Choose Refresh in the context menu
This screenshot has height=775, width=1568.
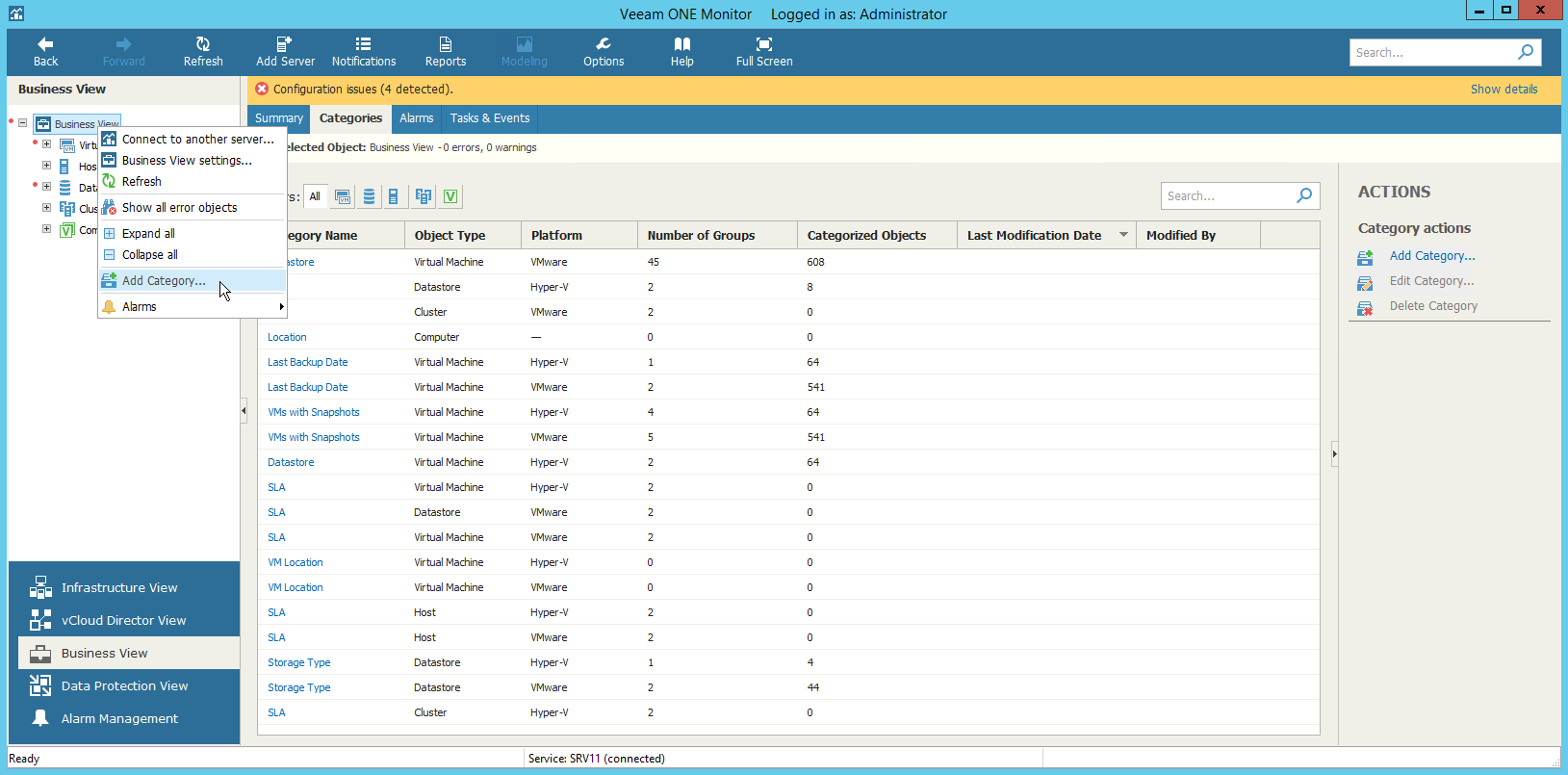(193, 182)
